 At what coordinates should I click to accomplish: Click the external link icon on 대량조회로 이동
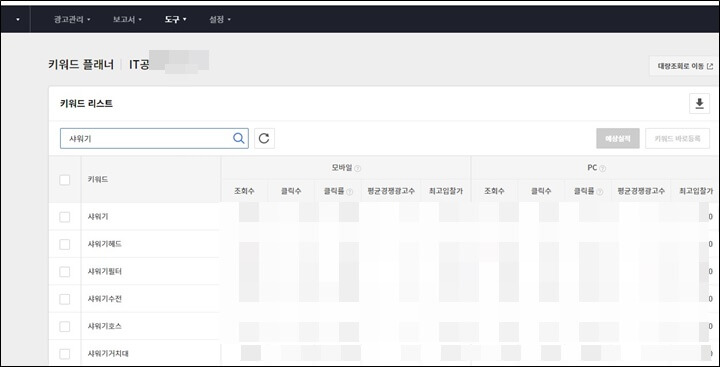pyautogui.click(x=710, y=66)
